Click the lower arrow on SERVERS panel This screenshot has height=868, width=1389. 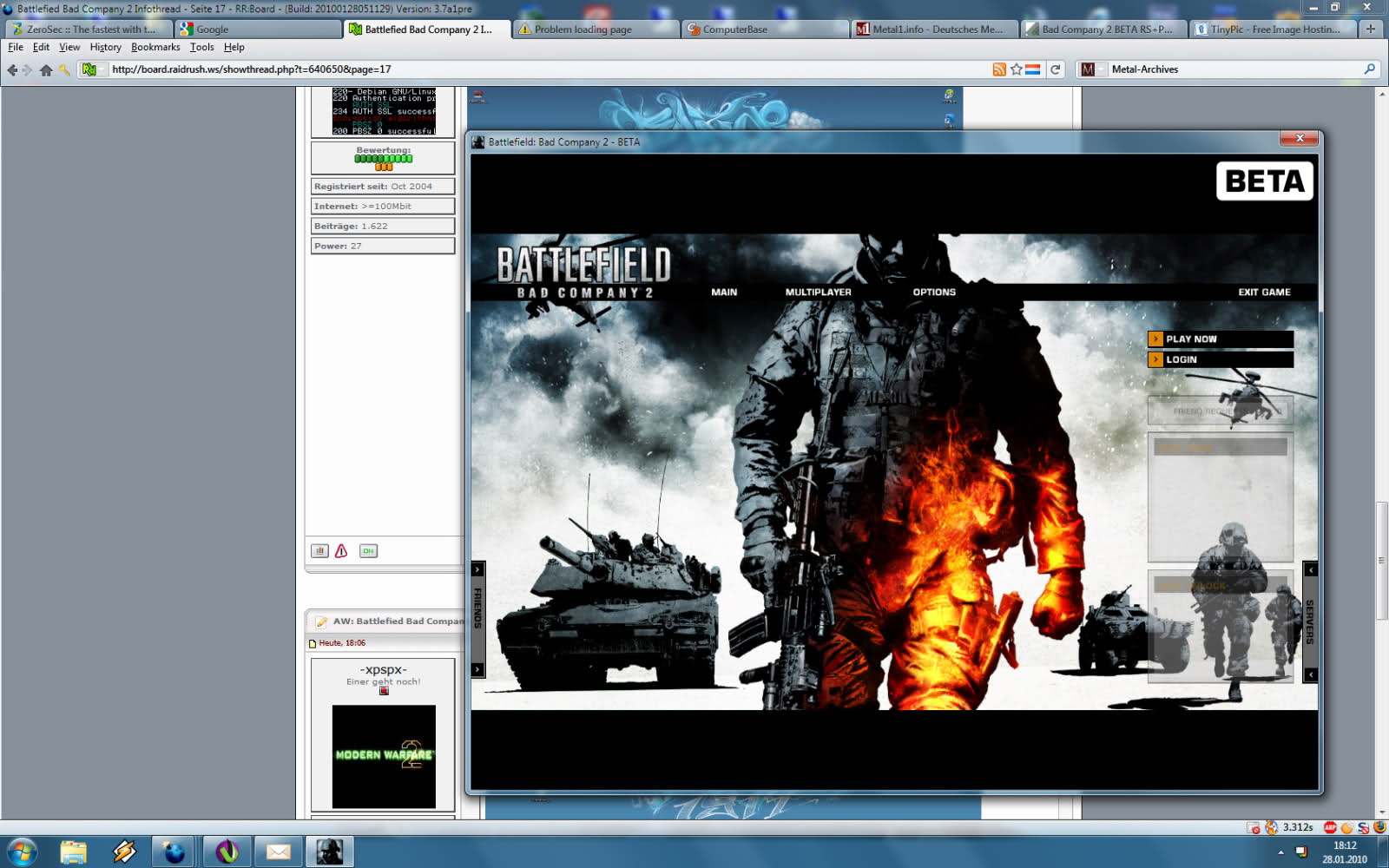1311,674
